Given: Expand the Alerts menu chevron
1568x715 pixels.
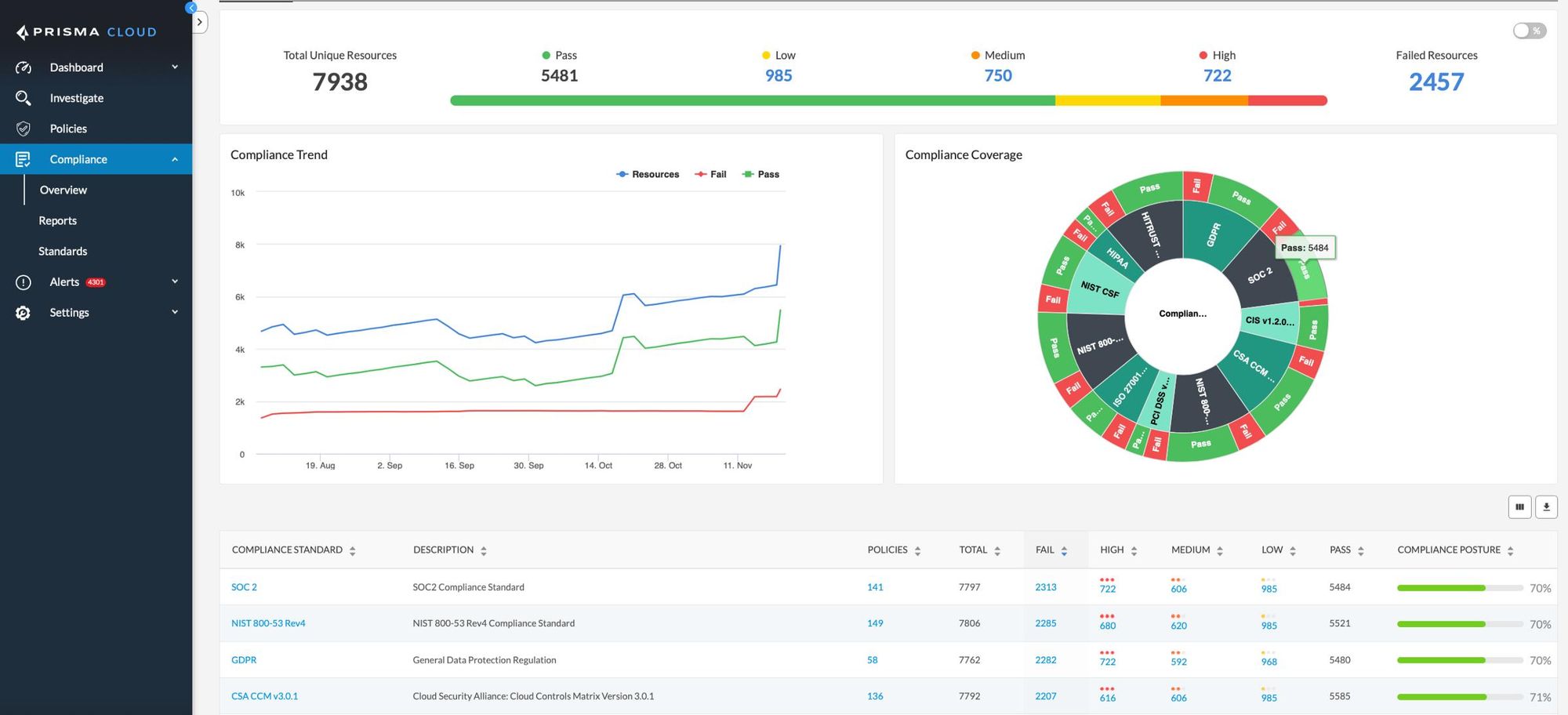Looking at the screenshot, I should tap(175, 281).
